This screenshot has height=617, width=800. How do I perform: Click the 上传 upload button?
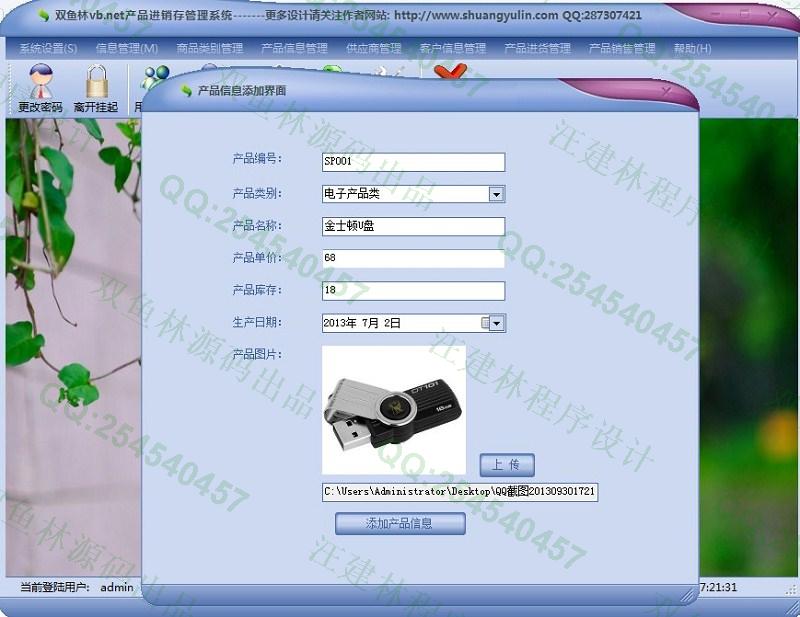tap(507, 465)
